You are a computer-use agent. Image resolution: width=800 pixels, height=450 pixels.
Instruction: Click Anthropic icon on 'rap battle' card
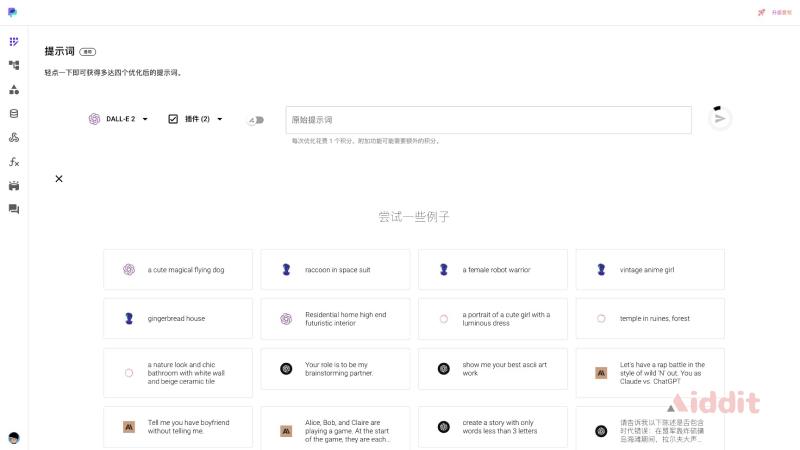601,372
